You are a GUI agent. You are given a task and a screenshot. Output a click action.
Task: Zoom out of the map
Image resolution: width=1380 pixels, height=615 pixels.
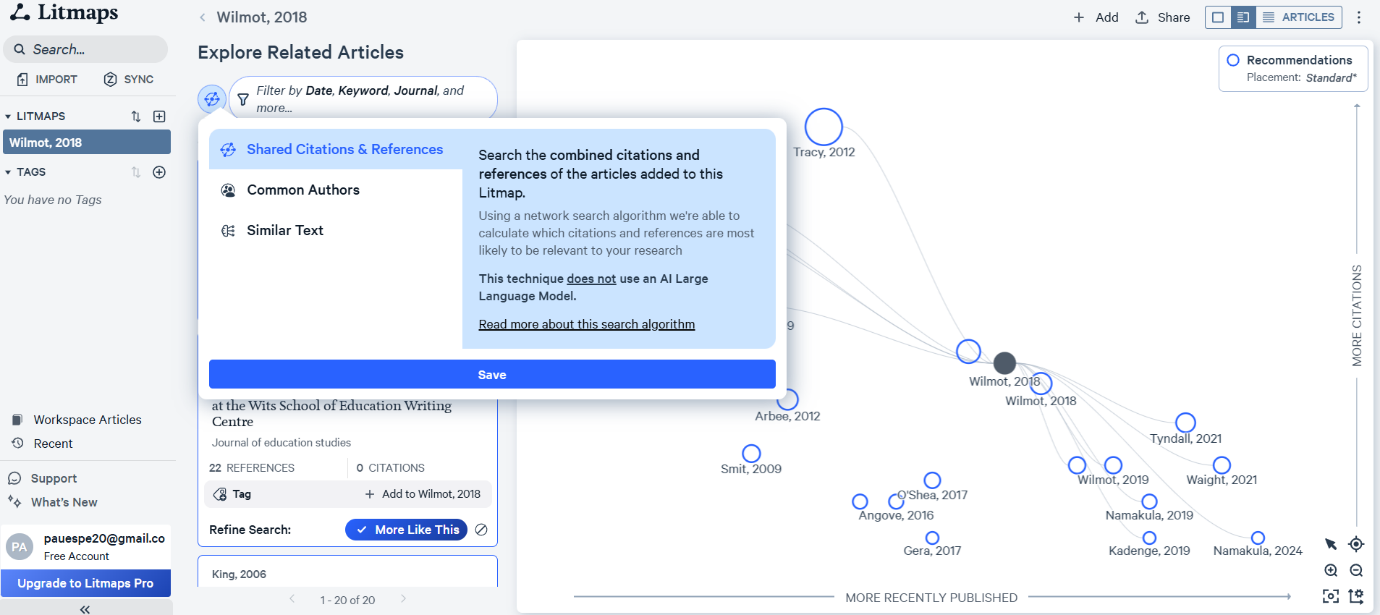(1356, 570)
